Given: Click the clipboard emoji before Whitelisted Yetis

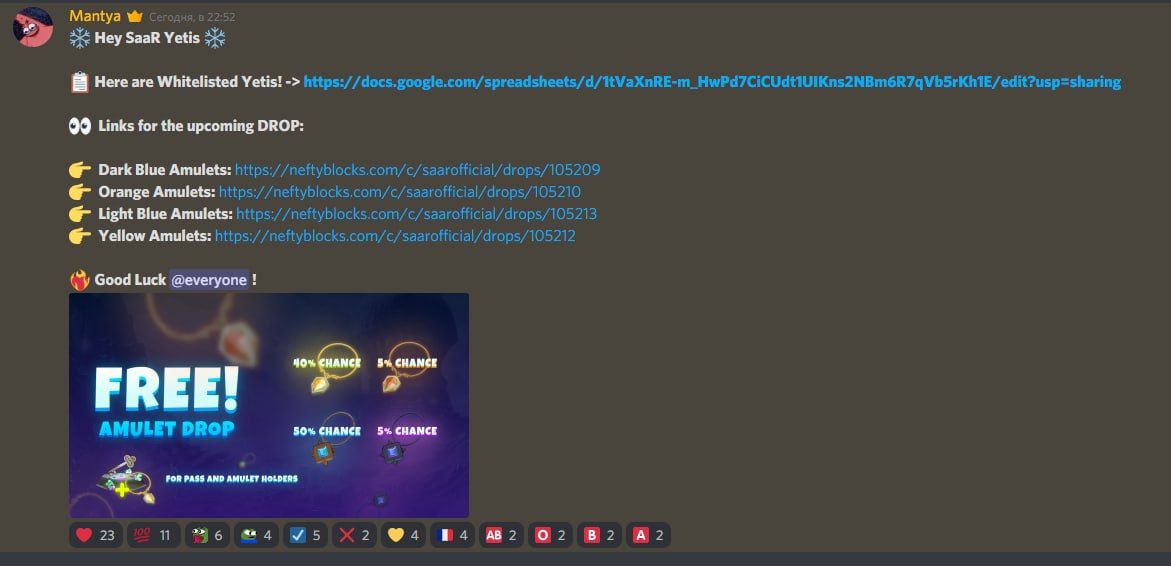Looking at the screenshot, I should click(80, 82).
